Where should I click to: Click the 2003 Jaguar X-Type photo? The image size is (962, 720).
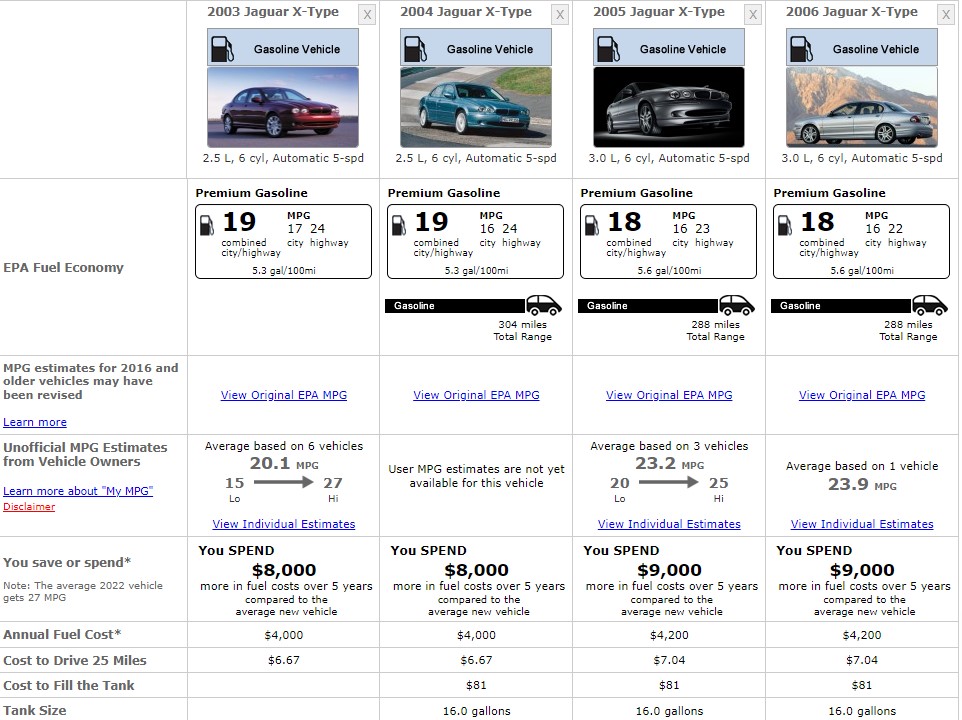(x=283, y=107)
